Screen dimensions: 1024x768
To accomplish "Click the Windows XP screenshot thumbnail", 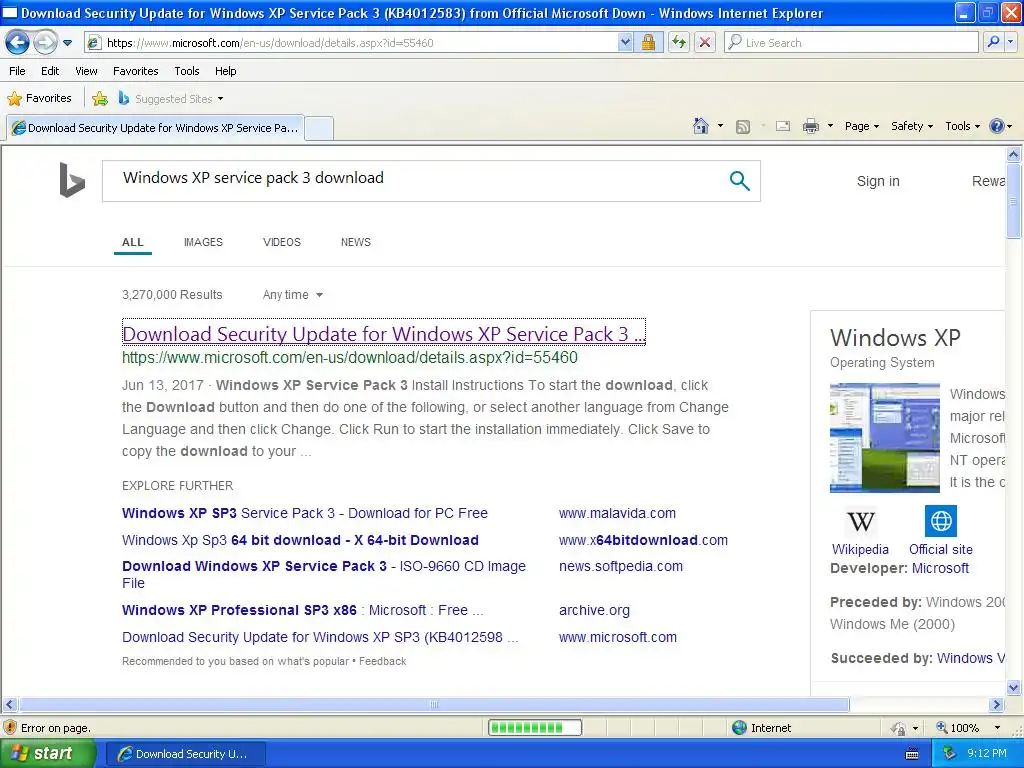I will pos(885,438).
